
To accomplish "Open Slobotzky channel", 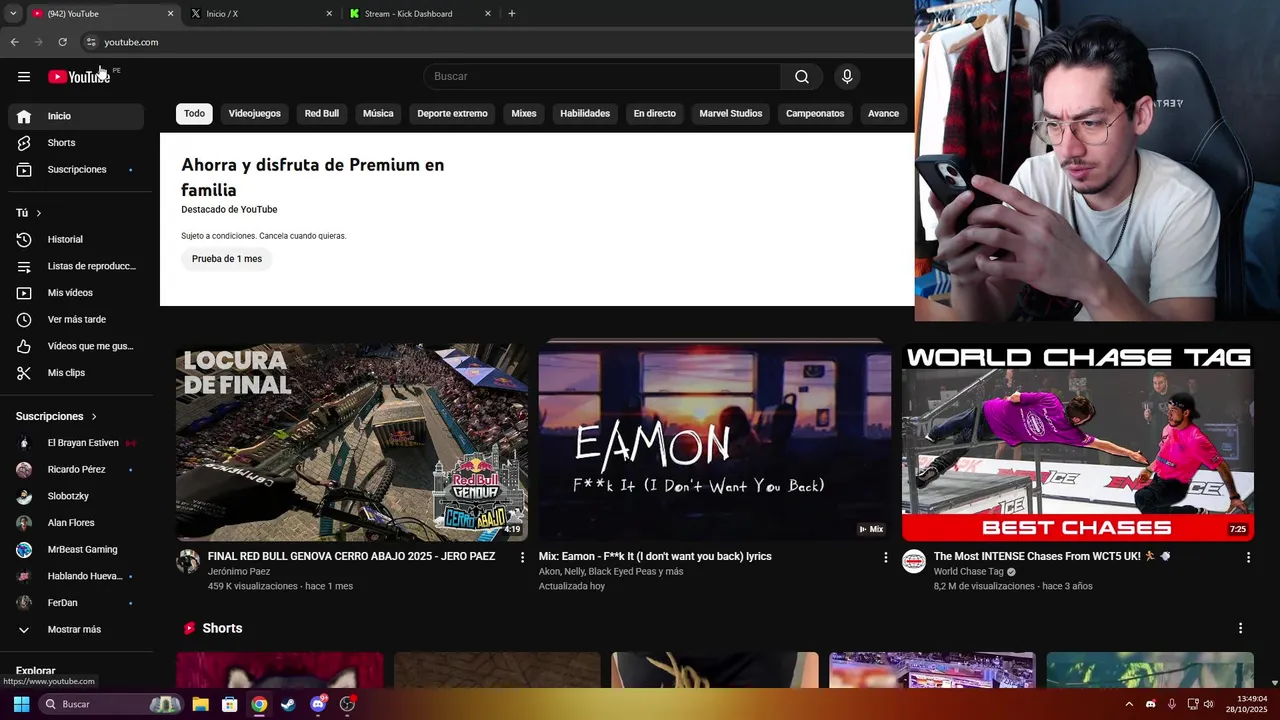I will [x=76, y=496].
